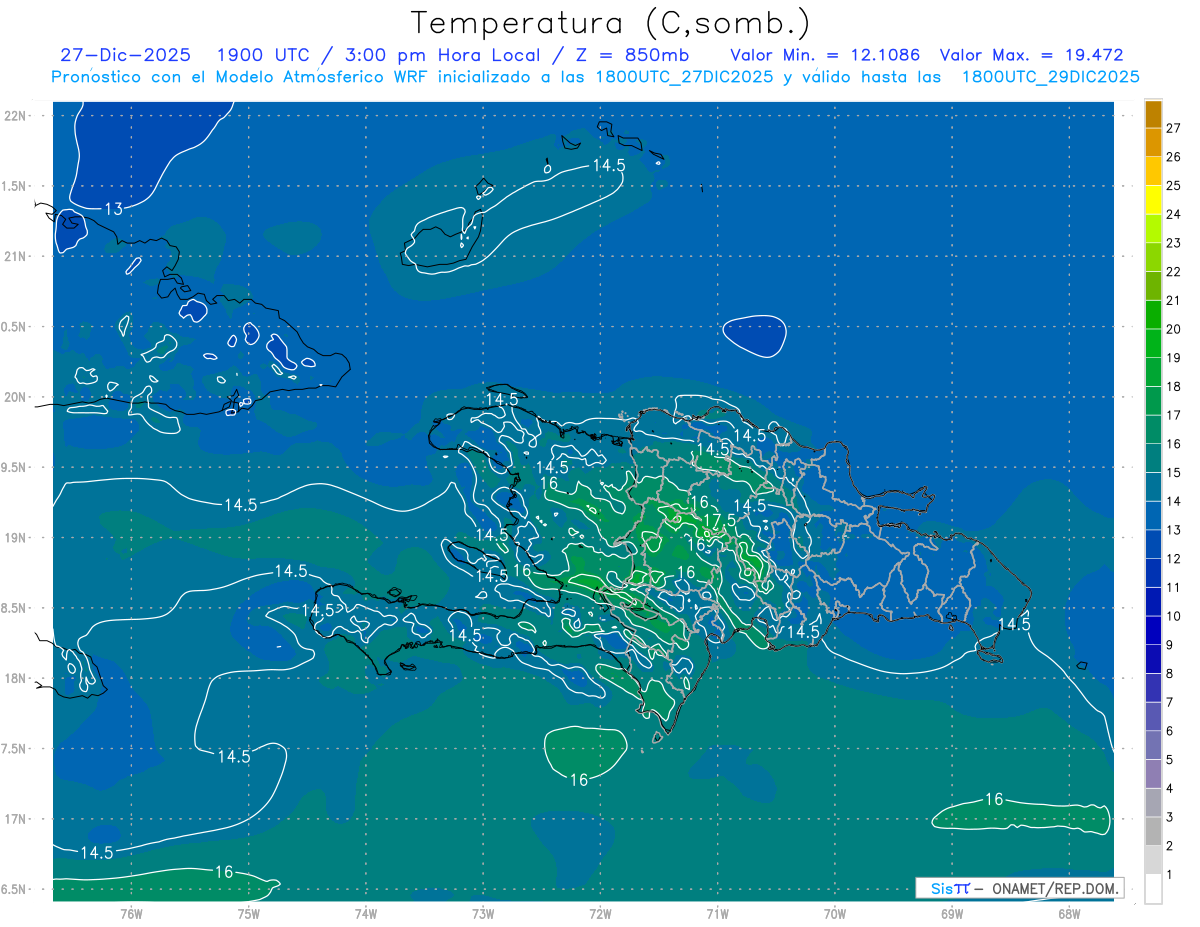Click the '13' contour label on the map

(x=113, y=209)
